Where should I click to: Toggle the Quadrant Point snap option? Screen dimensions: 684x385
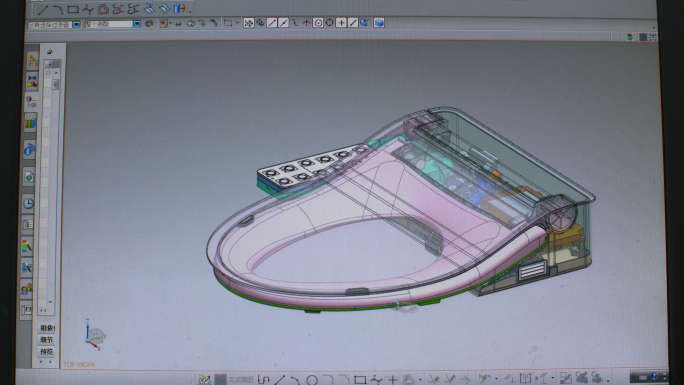[329, 23]
